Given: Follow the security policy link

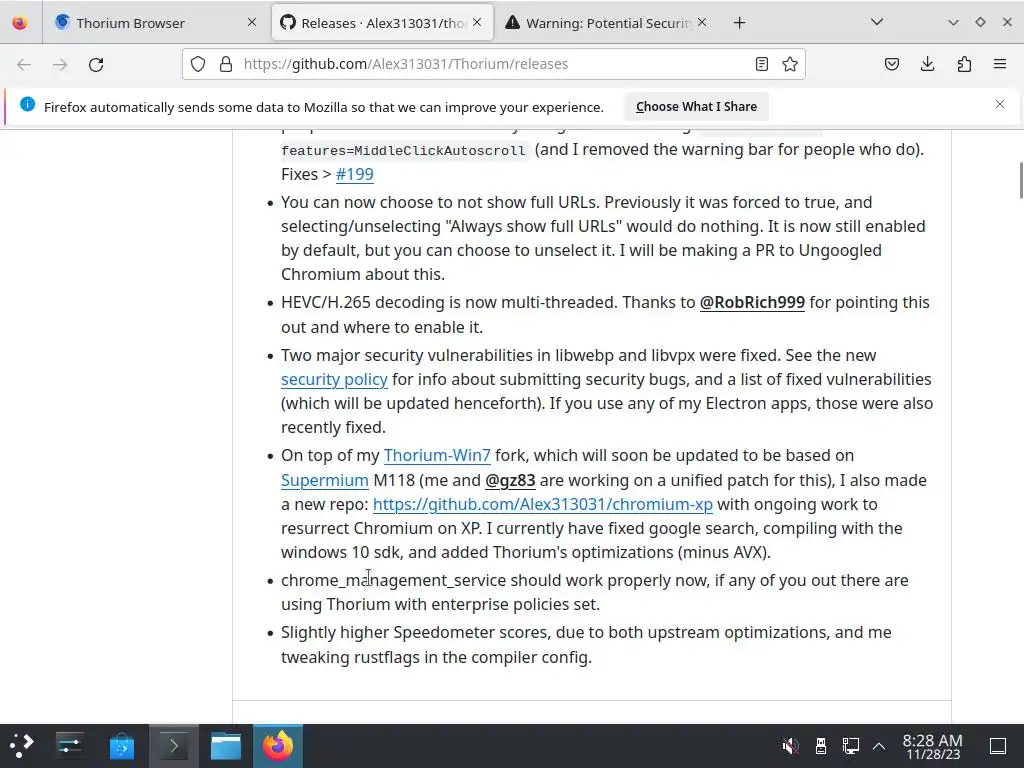Looking at the screenshot, I should pyautogui.click(x=334, y=379).
